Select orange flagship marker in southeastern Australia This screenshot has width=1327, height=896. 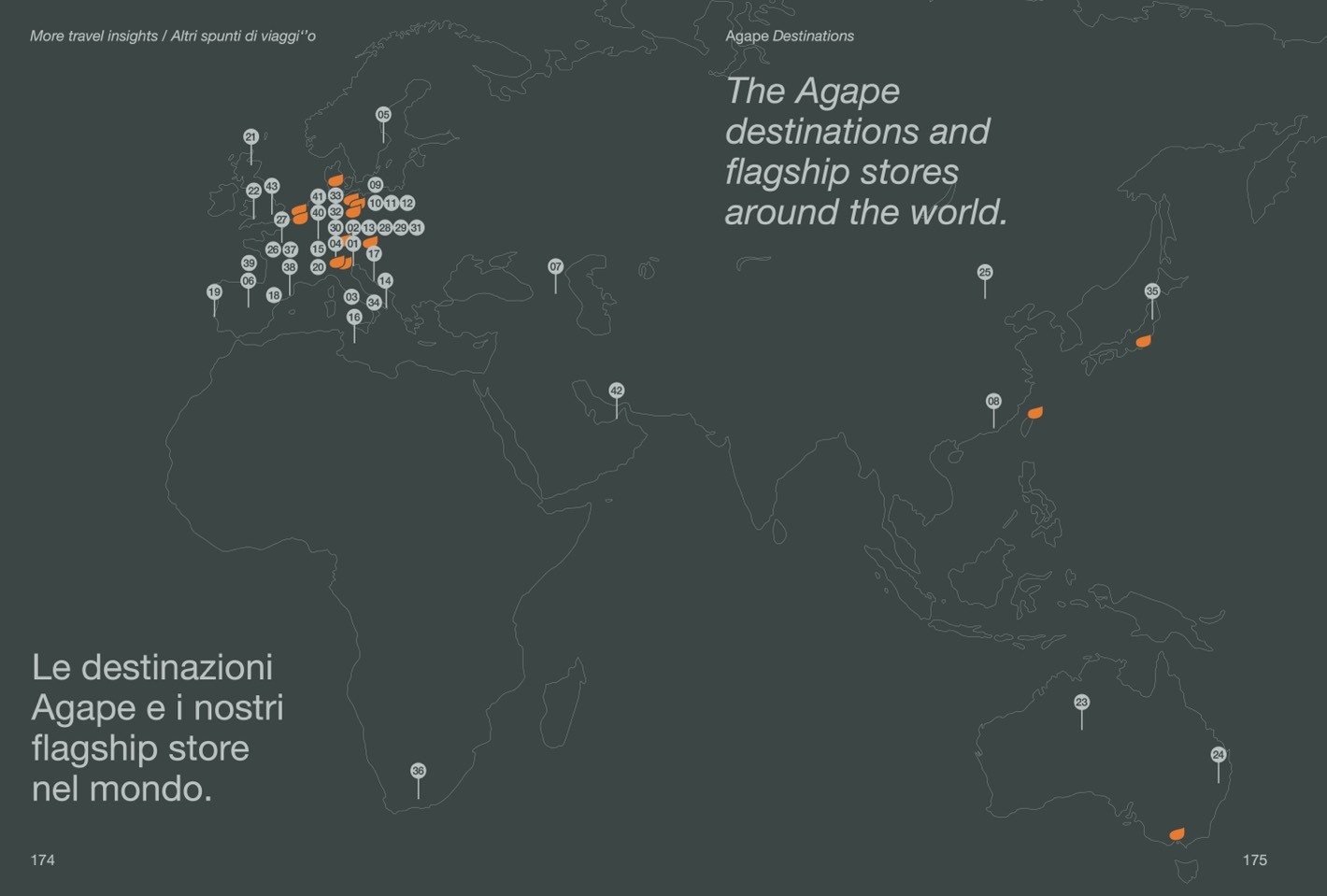click(1177, 833)
